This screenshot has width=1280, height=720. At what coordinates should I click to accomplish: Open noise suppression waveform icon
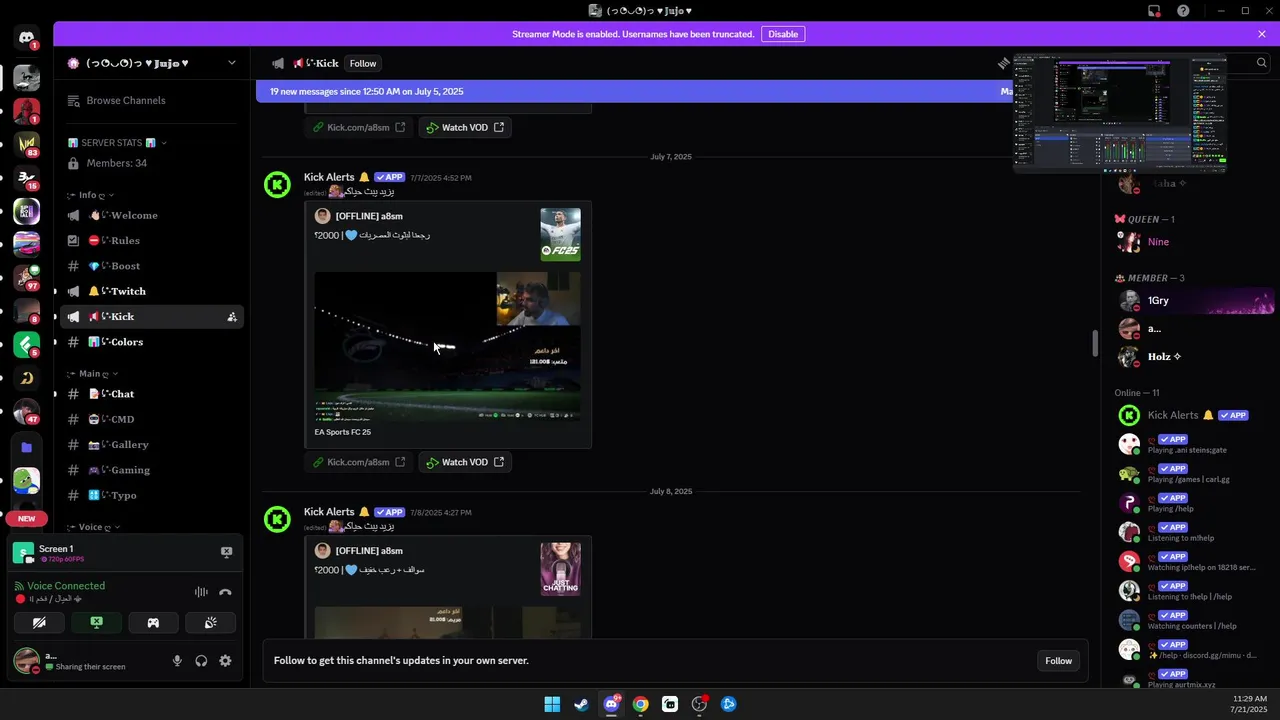click(x=201, y=592)
